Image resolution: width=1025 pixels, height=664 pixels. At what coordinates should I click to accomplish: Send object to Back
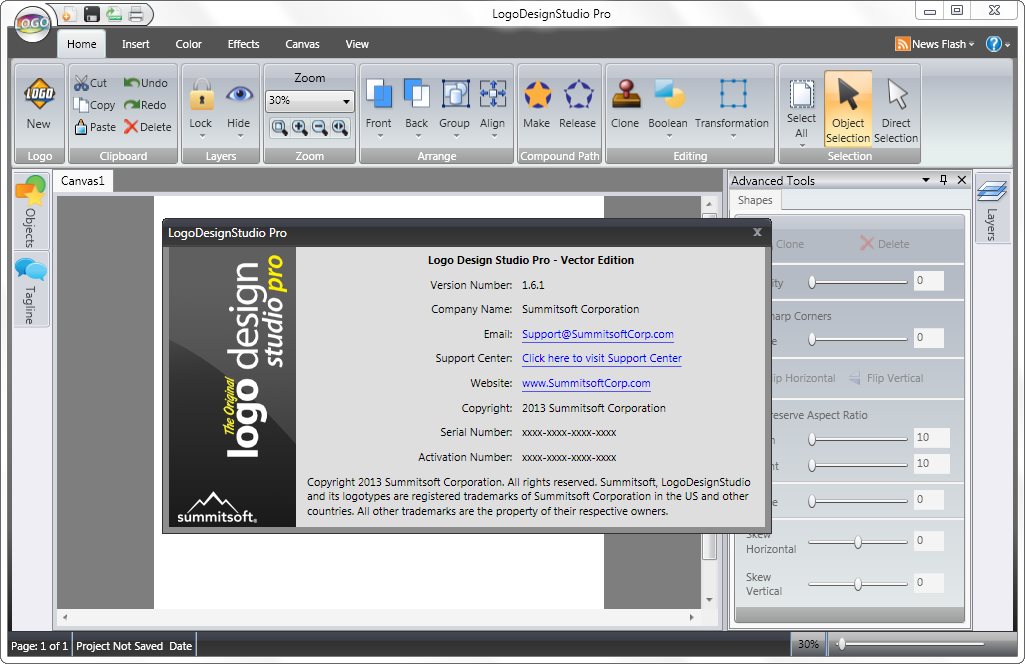(416, 93)
